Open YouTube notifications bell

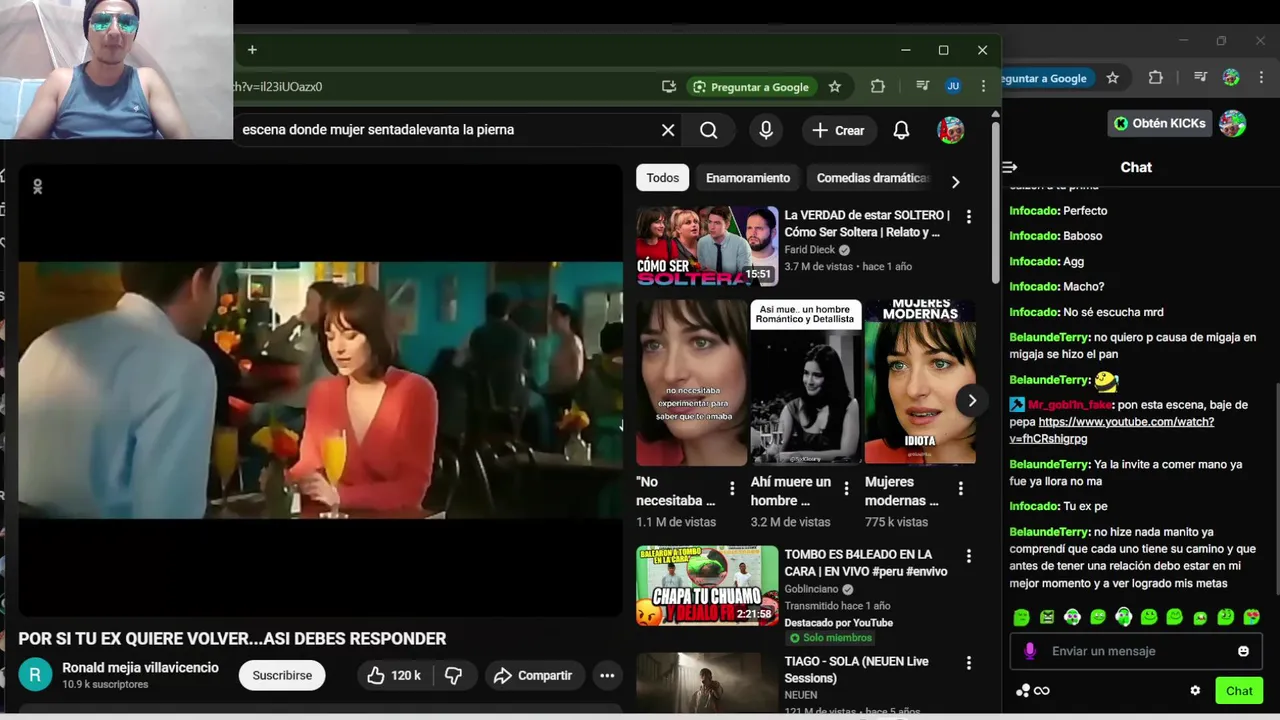click(901, 130)
